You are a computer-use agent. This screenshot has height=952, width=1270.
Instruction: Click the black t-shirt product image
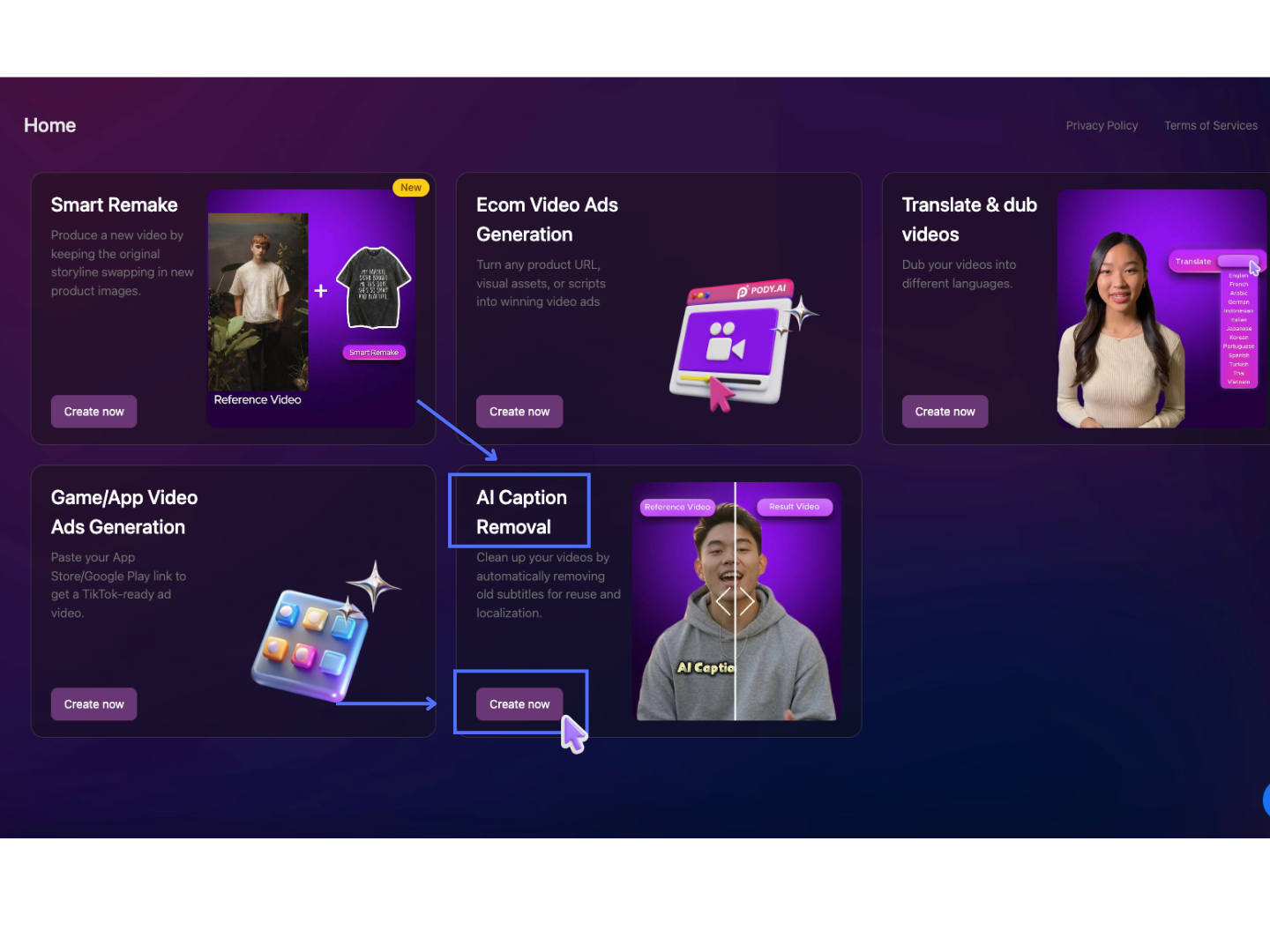pyautogui.click(x=374, y=286)
